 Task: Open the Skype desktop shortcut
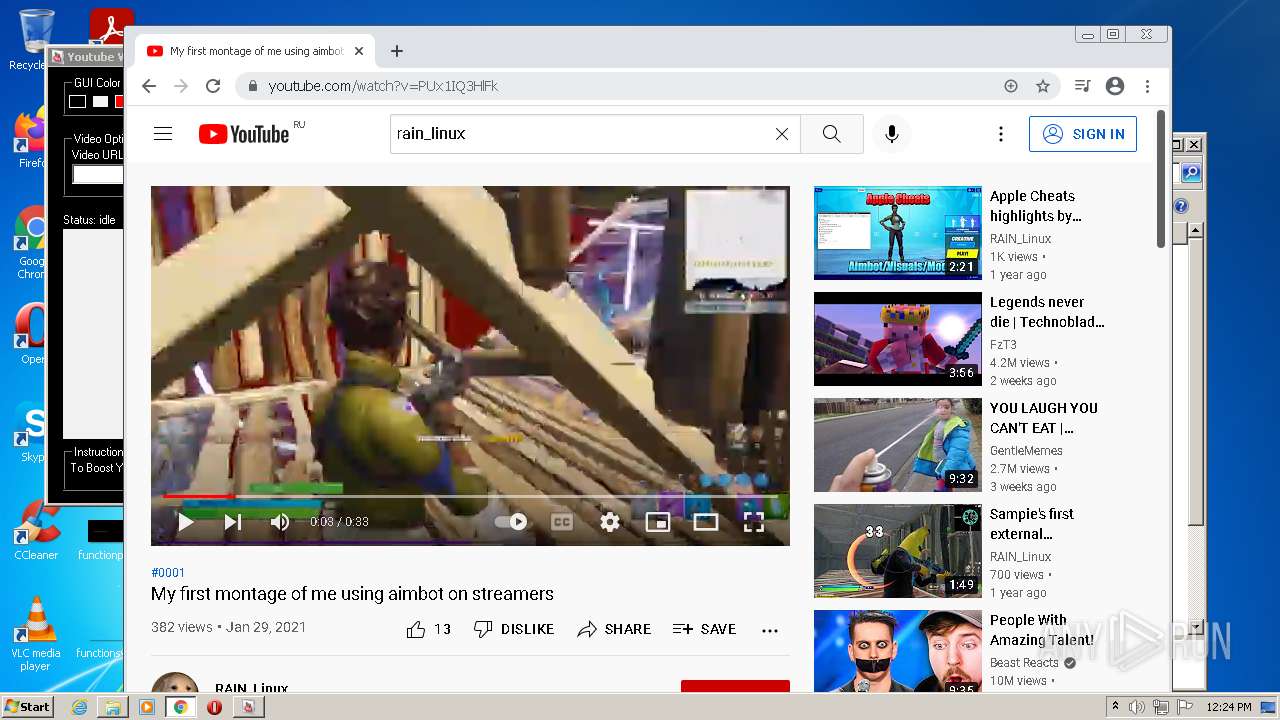[x=34, y=433]
